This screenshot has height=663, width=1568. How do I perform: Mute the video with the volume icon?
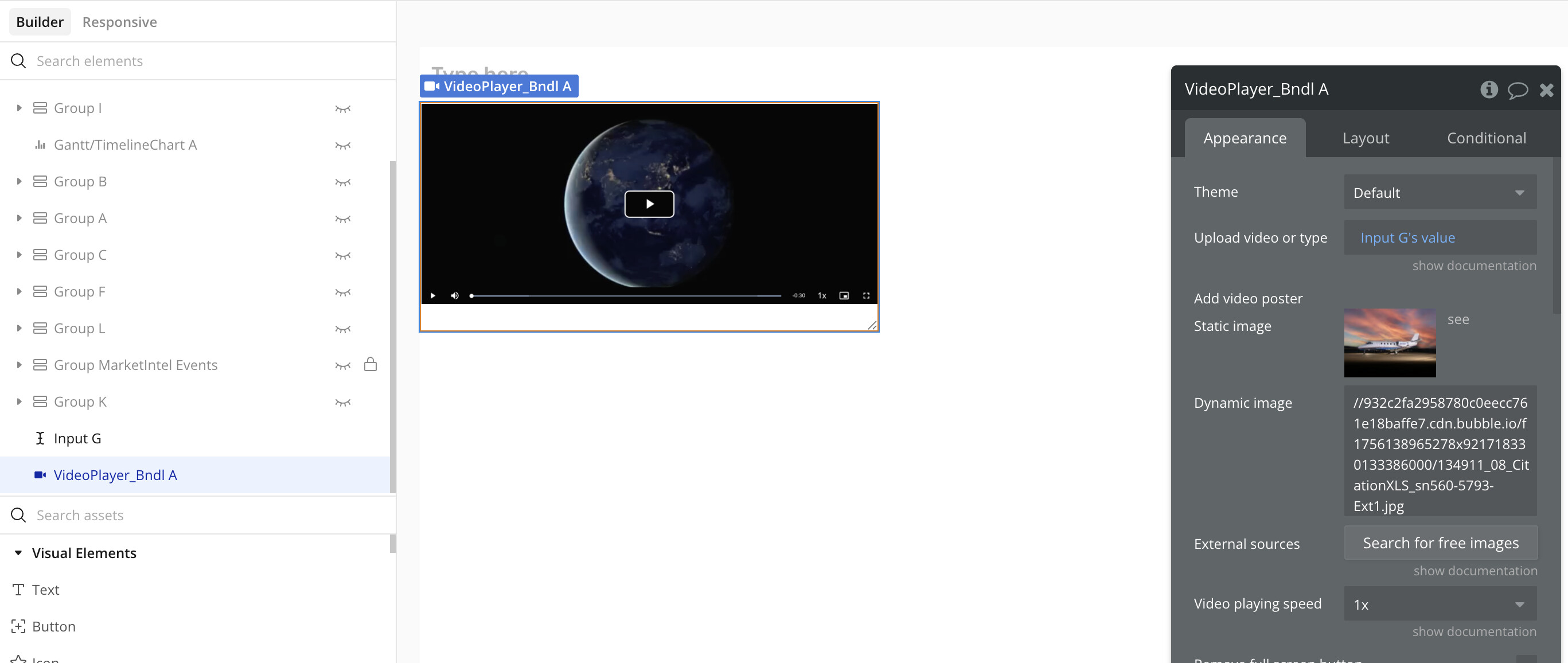[454, 295]
